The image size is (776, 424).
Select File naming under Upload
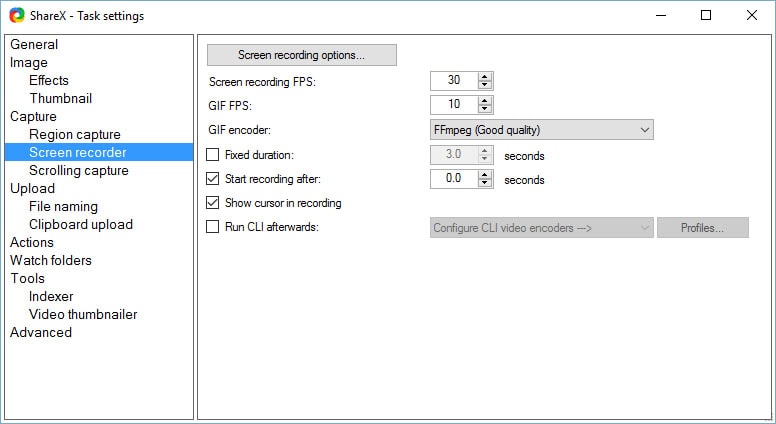[63, 206]
